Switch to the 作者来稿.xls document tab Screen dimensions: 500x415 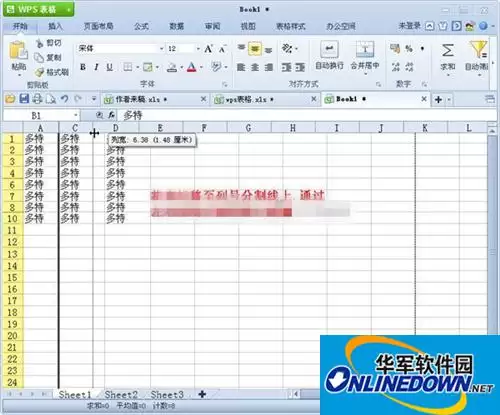(x=155, y=99)
